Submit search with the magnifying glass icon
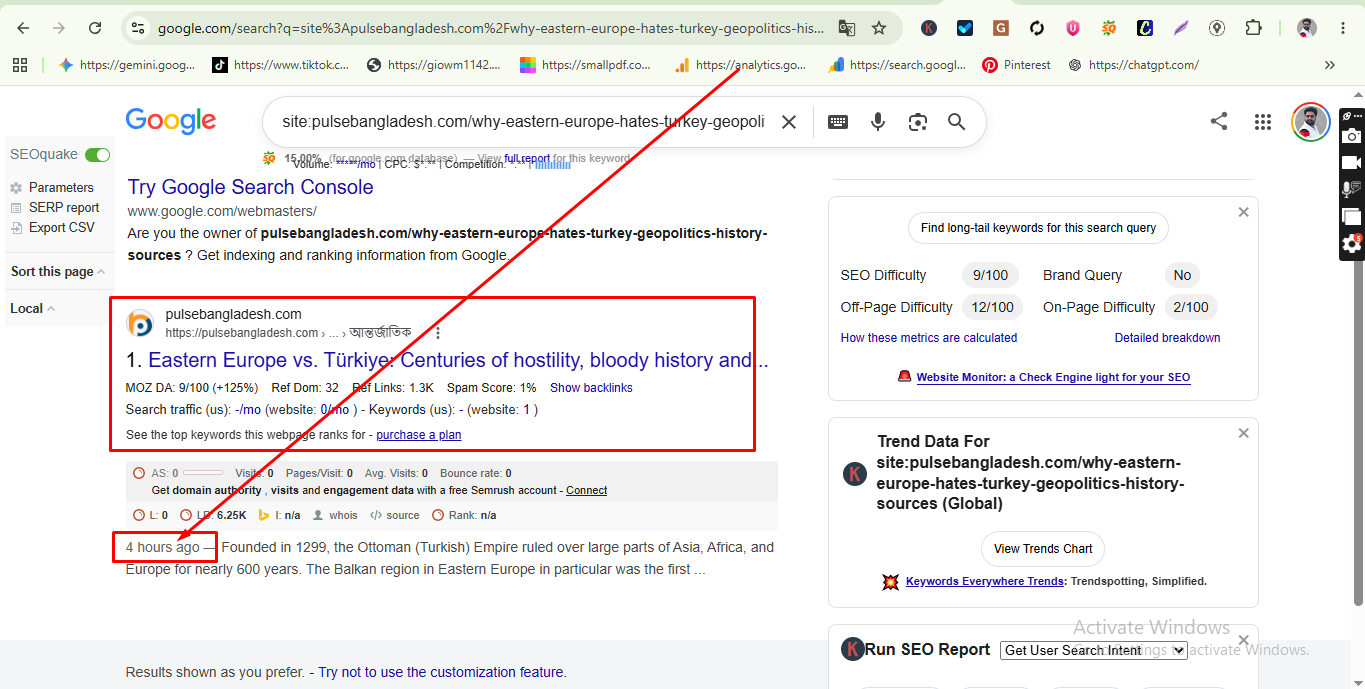This screenshot has height=689, width=1365. [957, 122]
